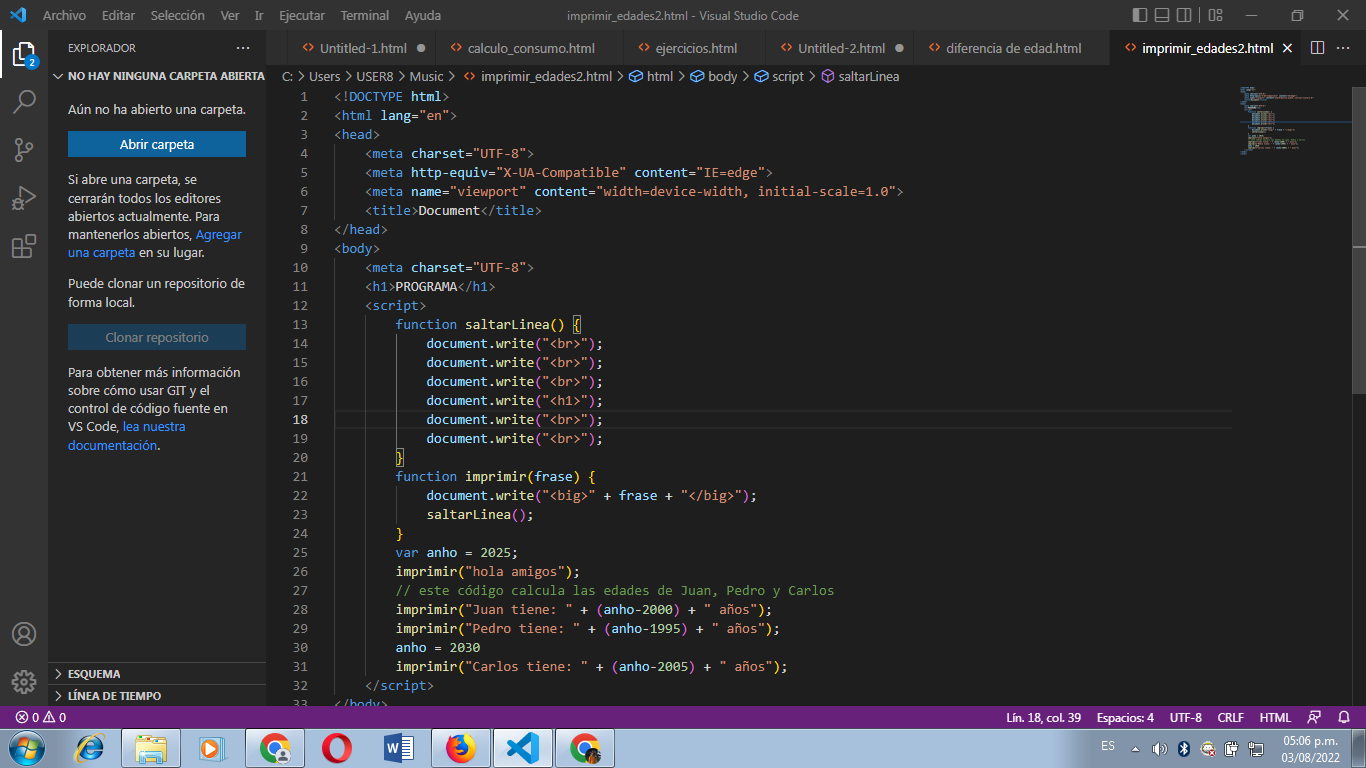The height and width of the screenshot is (768, 1366).
Task: Open the Terminal menu
Action: [x=365, y=16]
